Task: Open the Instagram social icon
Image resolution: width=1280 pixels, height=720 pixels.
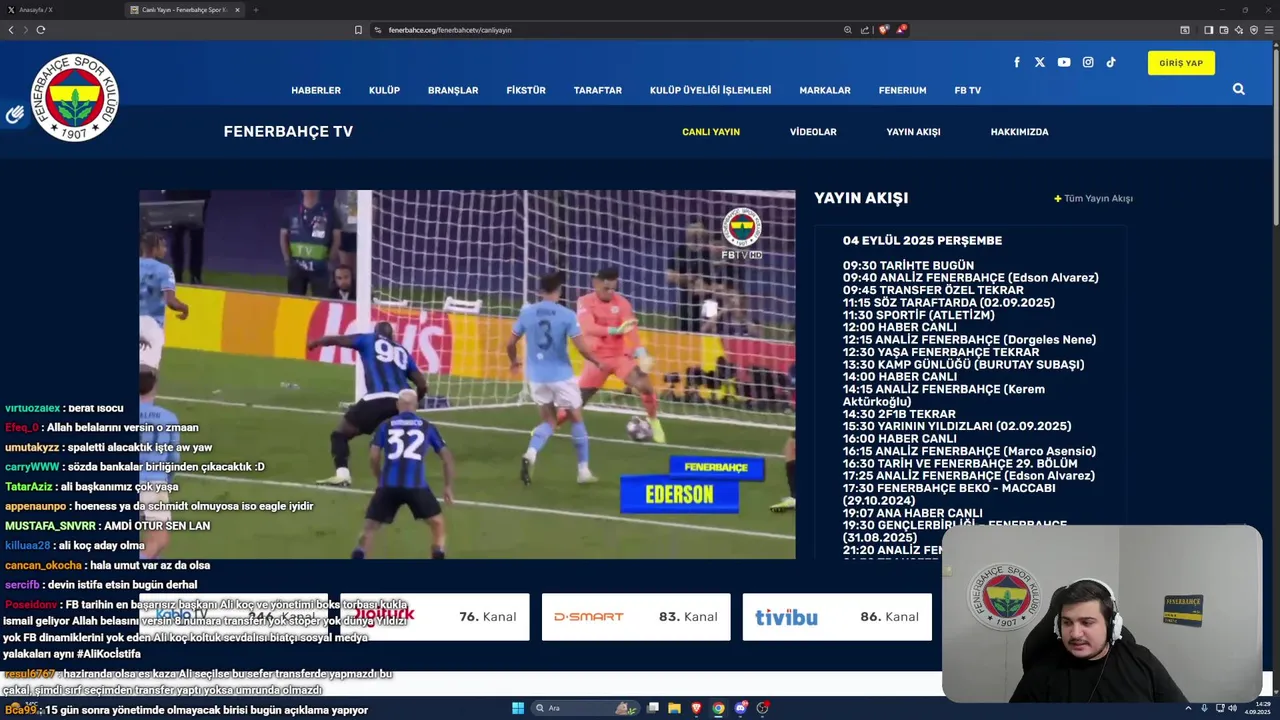Action: [1088, 62]
